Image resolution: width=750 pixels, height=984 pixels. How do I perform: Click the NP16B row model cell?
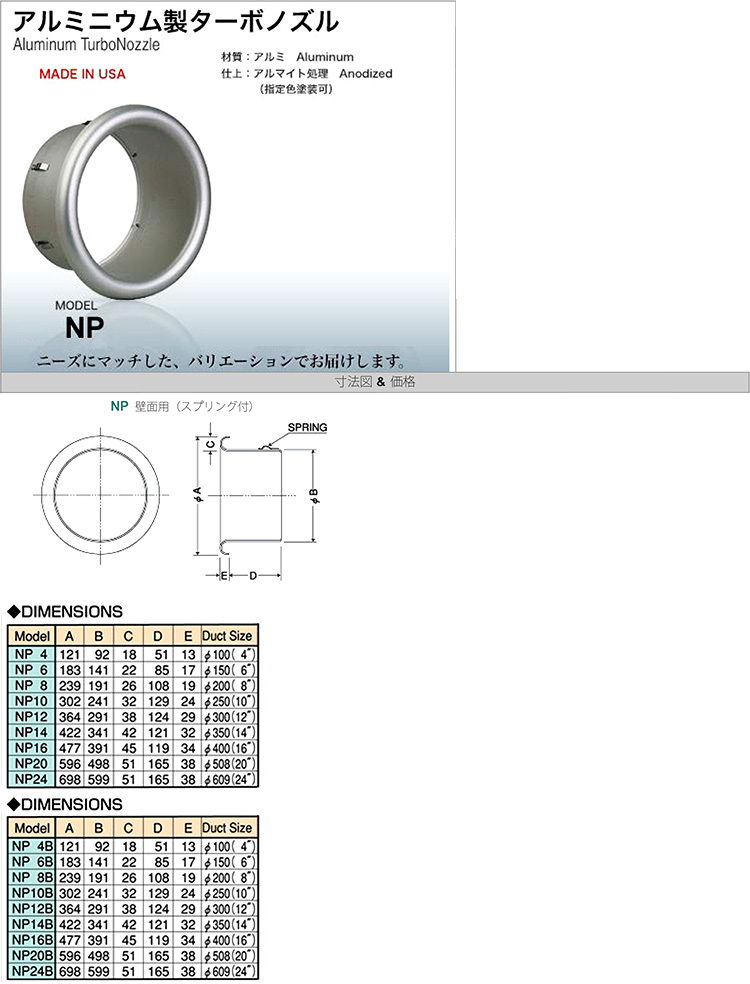click(32, 940)
